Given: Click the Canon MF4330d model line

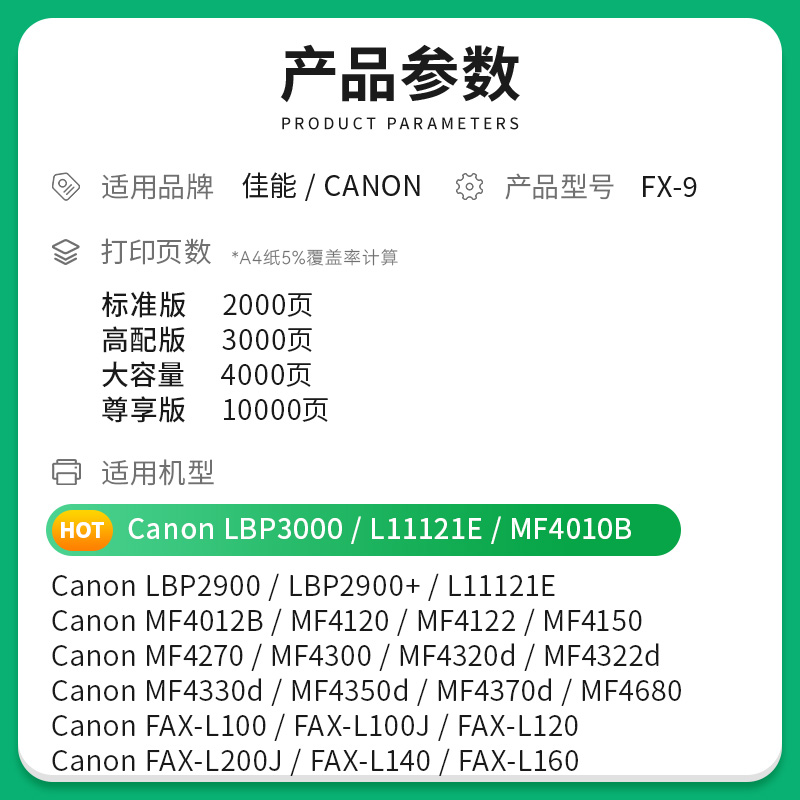Looking at the screenshot, I should (367, 691).
